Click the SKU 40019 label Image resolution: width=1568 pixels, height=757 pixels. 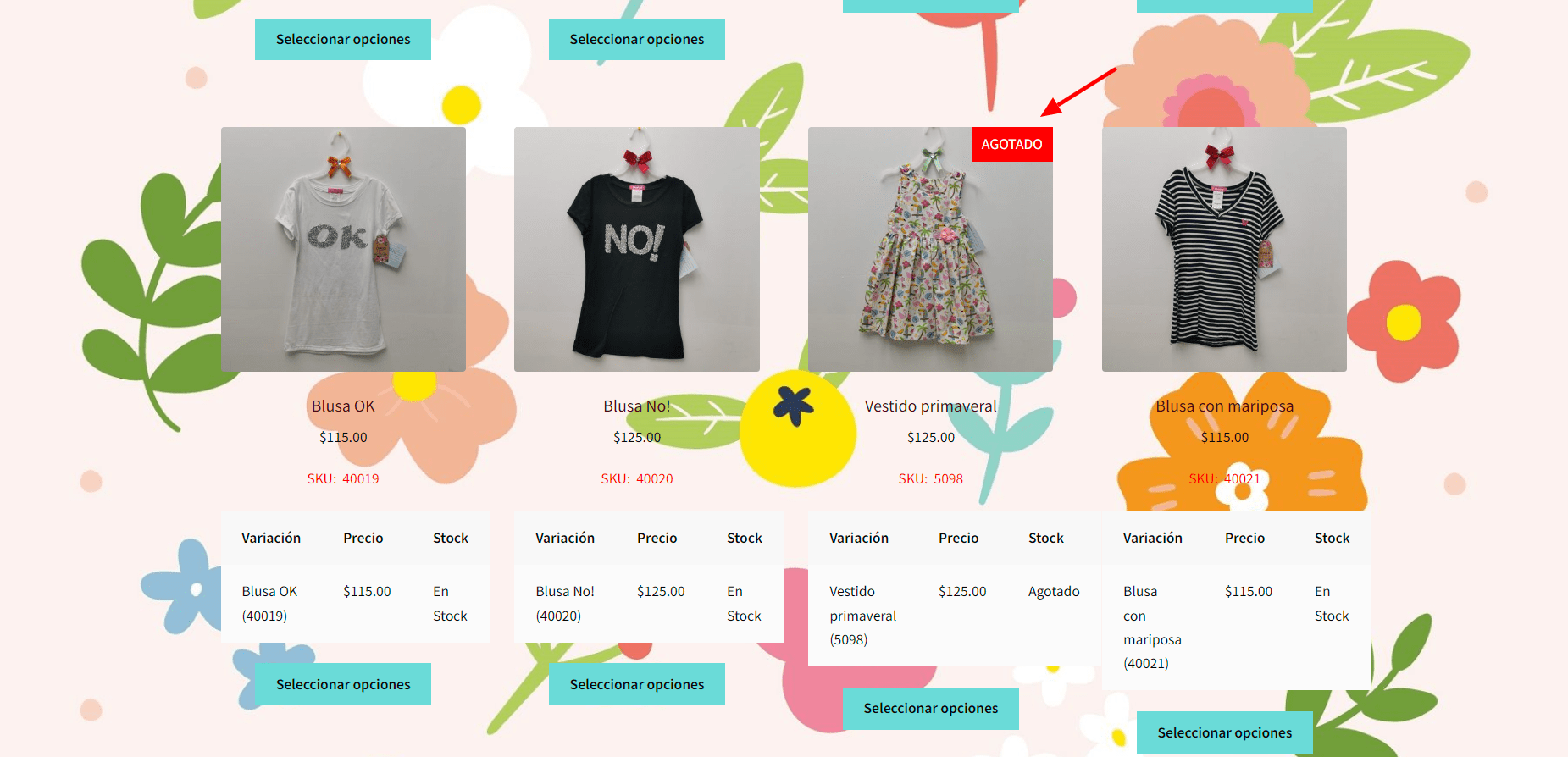click(343, 479)
